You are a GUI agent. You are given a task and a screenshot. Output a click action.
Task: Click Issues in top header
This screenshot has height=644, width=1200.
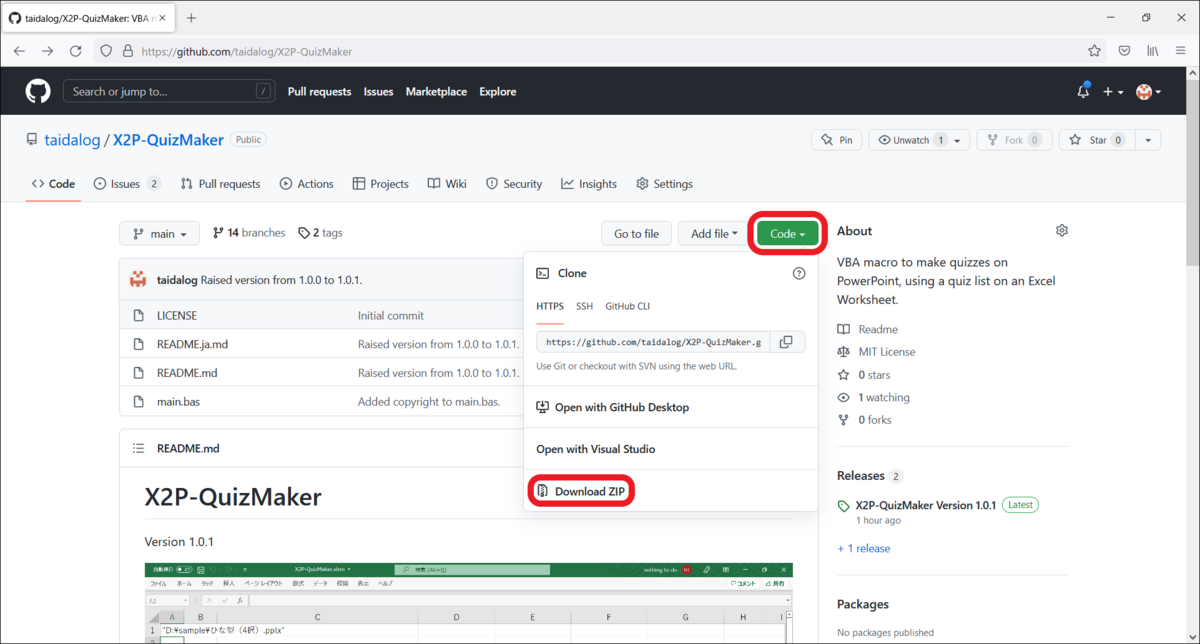click(378, 92)
